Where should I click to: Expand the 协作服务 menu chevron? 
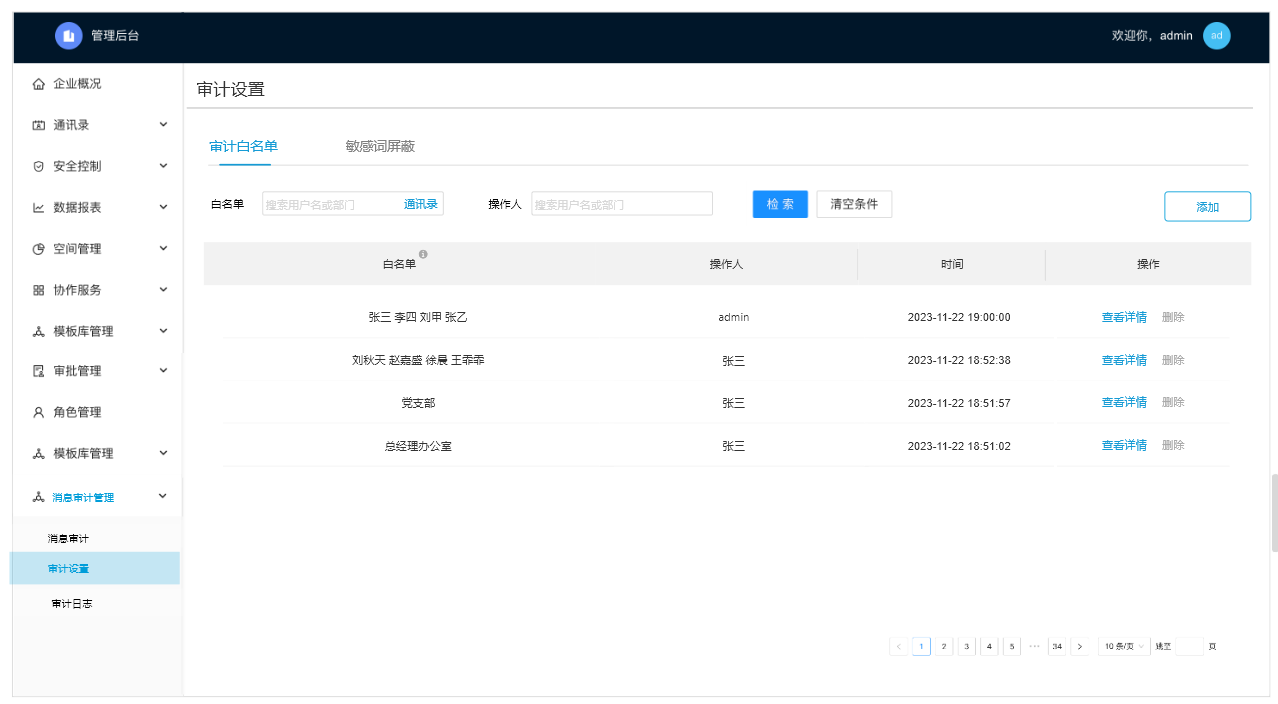pos(163,289)
